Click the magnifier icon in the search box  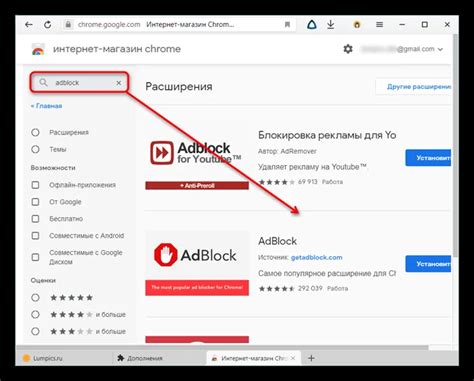pos(43,82)
